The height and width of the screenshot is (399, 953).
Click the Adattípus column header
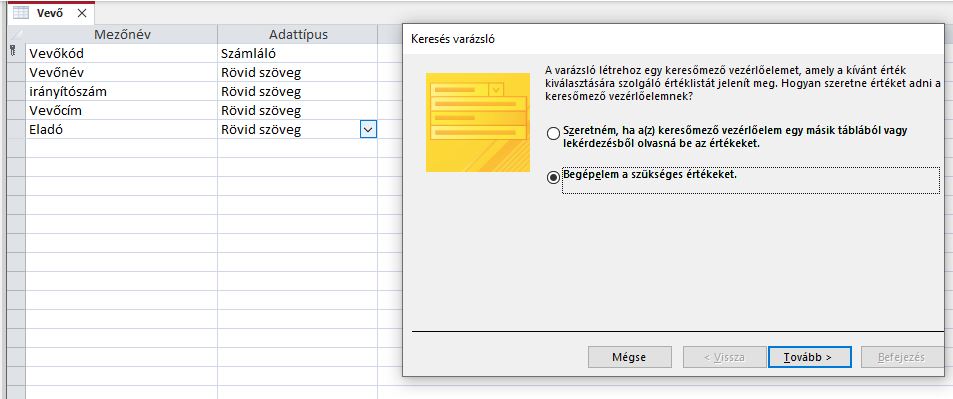298,35
